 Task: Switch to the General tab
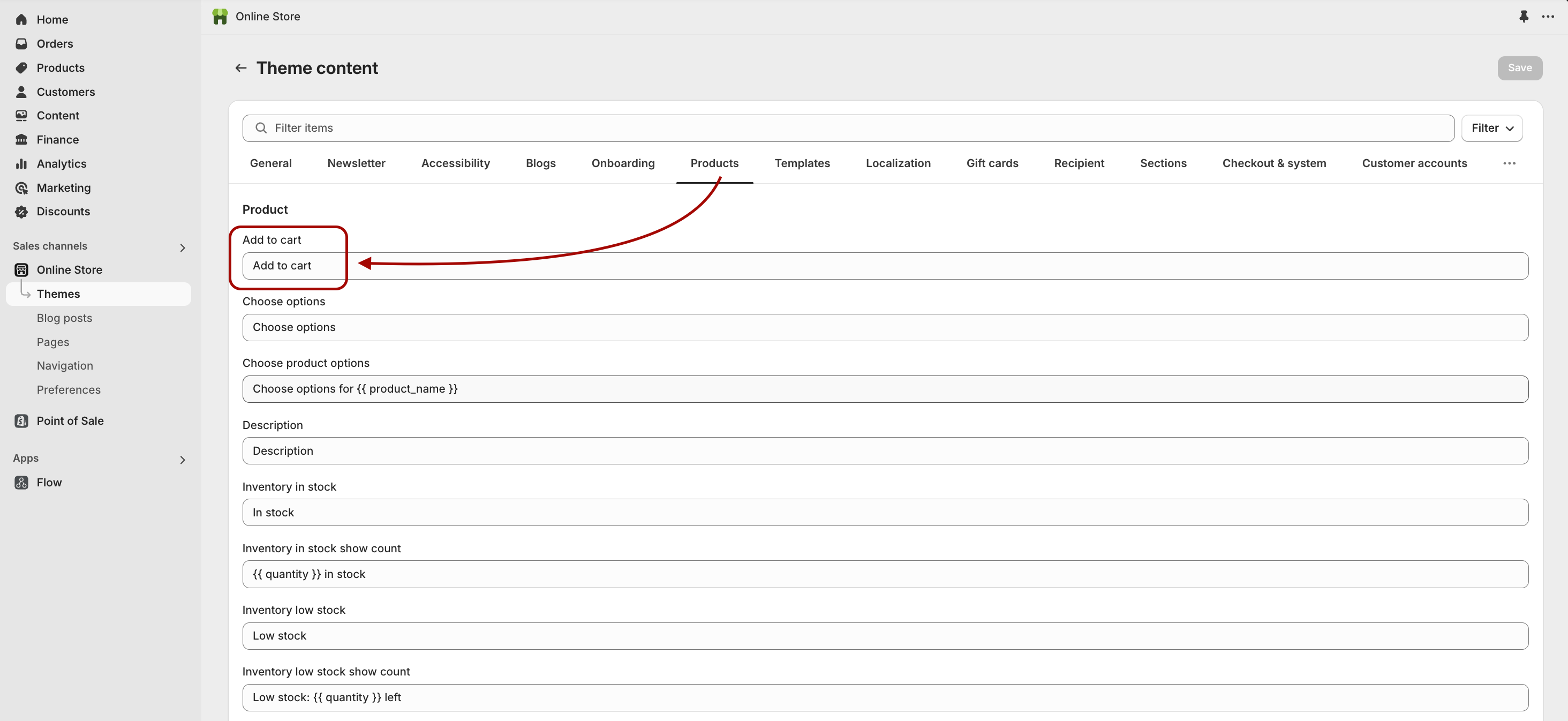(x=271, y=163)
